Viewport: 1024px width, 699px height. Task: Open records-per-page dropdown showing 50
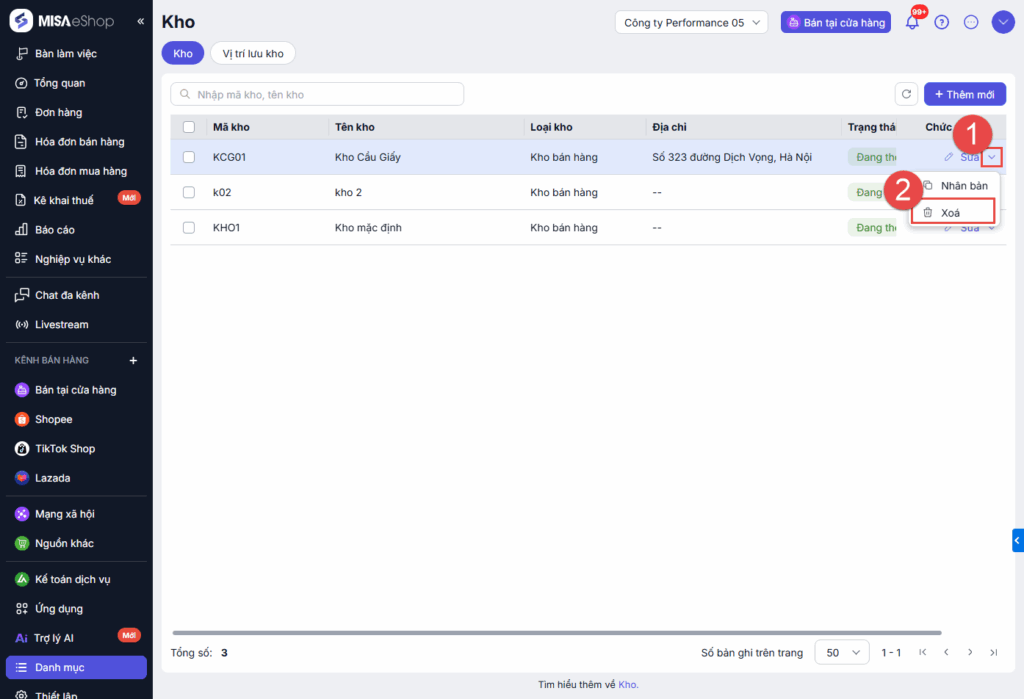(843, 652)
